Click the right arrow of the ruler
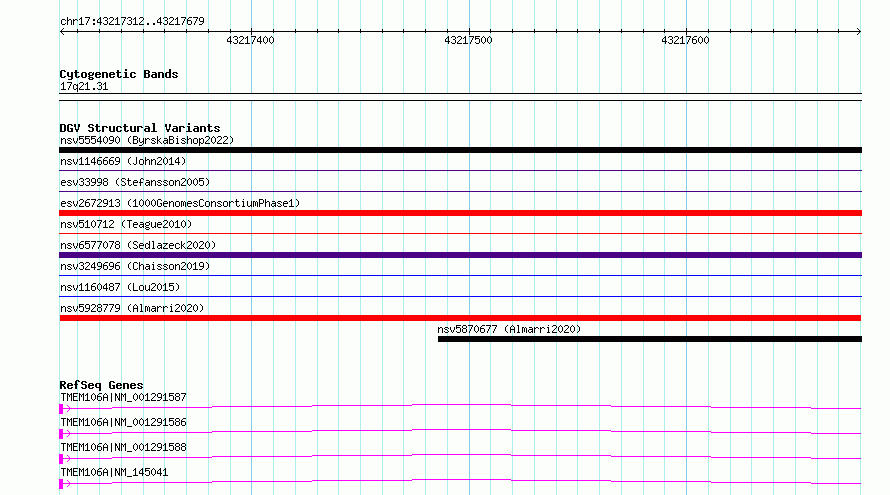The image size is (890, 495). [859, 32]
